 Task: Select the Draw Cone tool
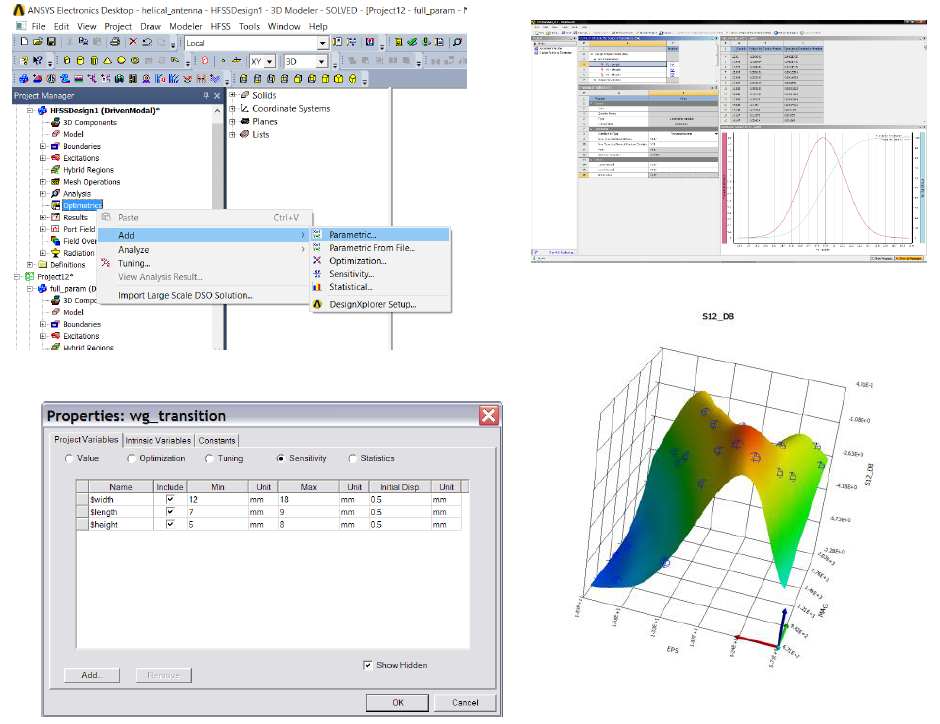[x=108, y=61]
